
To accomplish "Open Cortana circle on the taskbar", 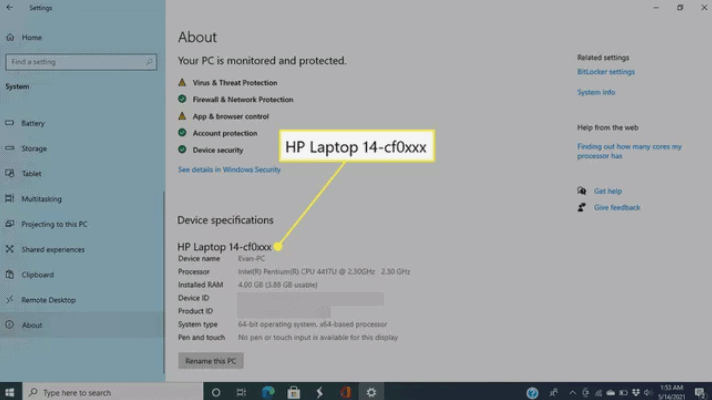I will 216,392.
